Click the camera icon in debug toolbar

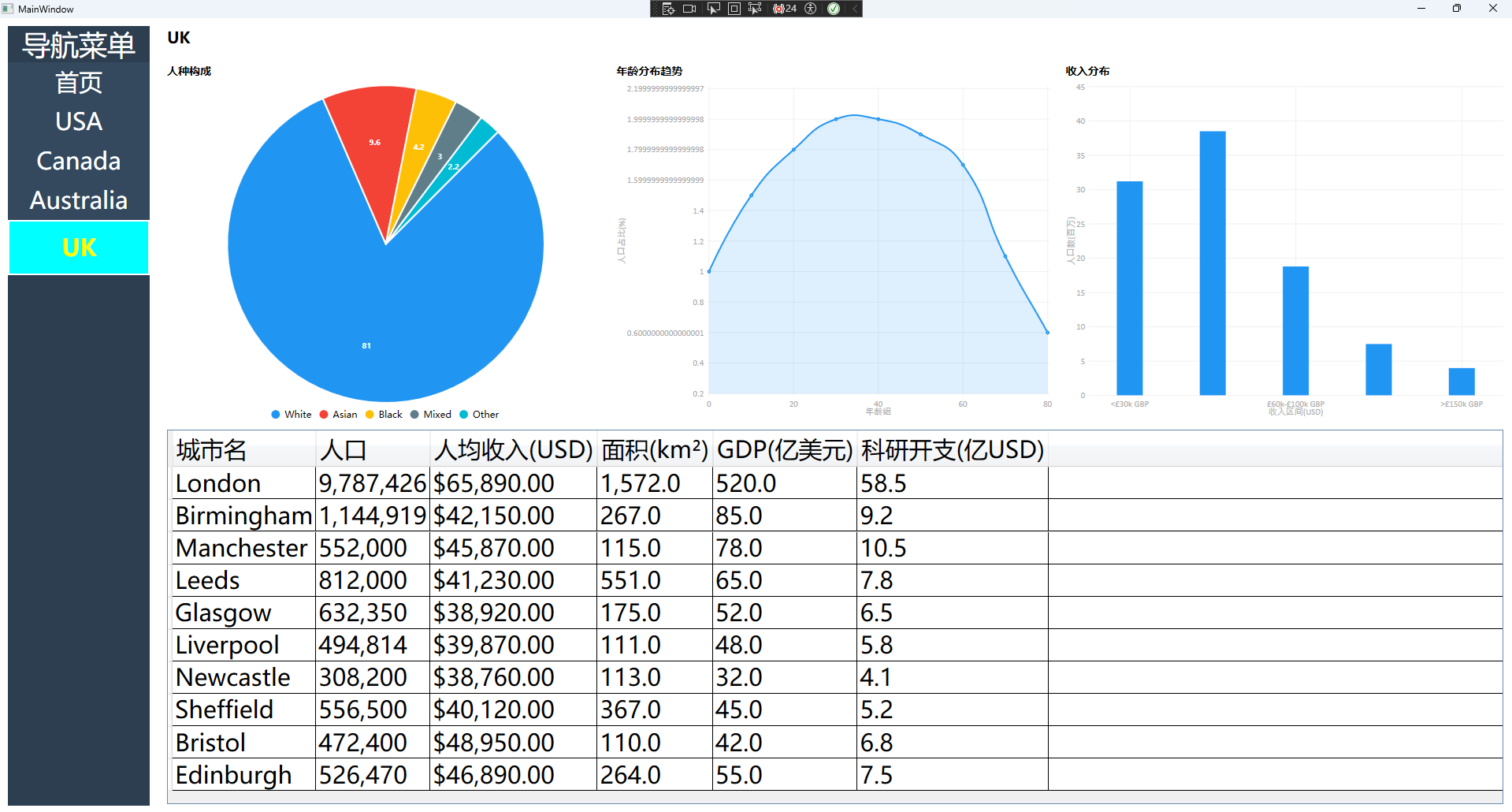click(689, 9)
